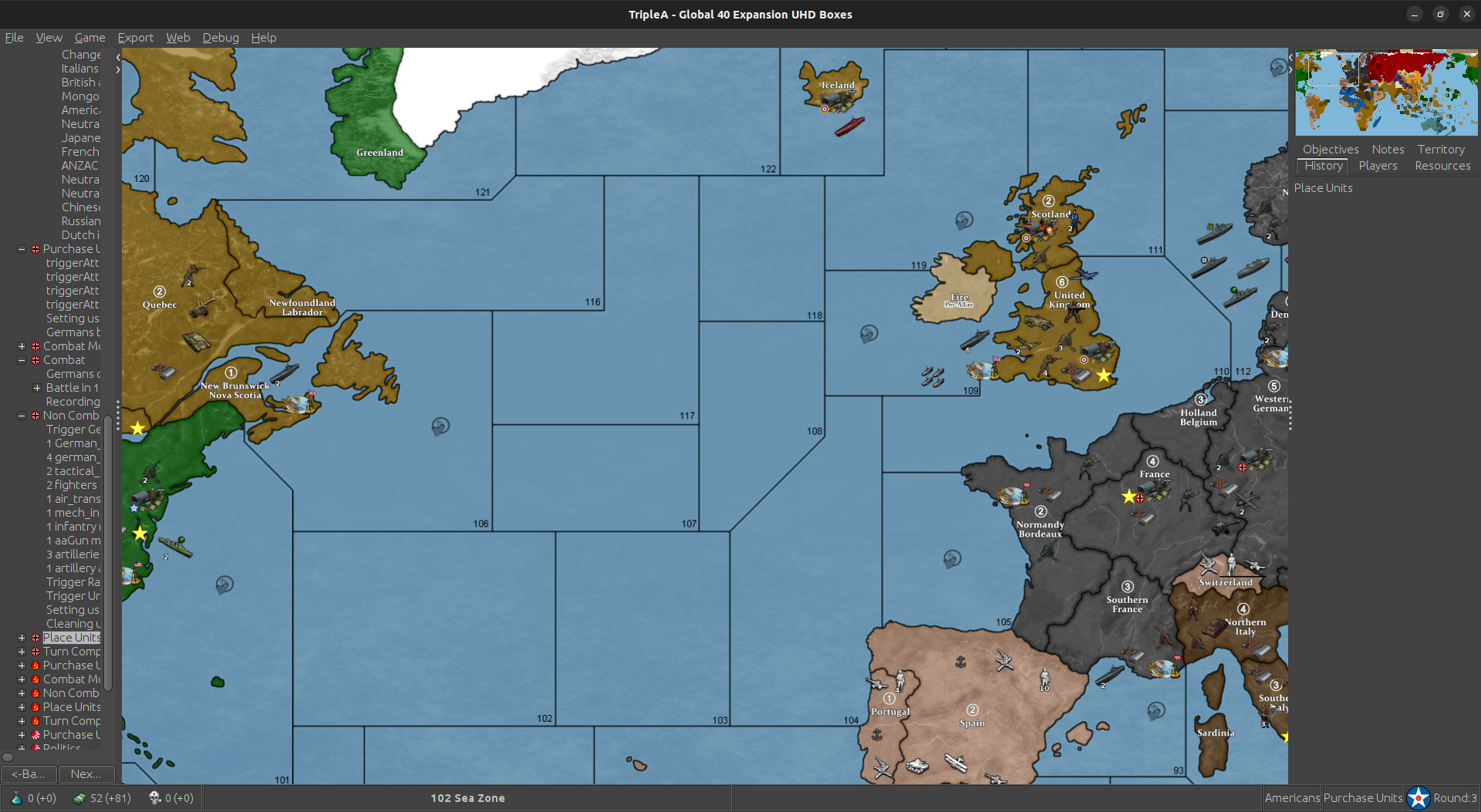Image resolution: width=1481 pixels, height=812 pixels.
Task: Click the artillery unit in Quebec
Action: point(202,308)
